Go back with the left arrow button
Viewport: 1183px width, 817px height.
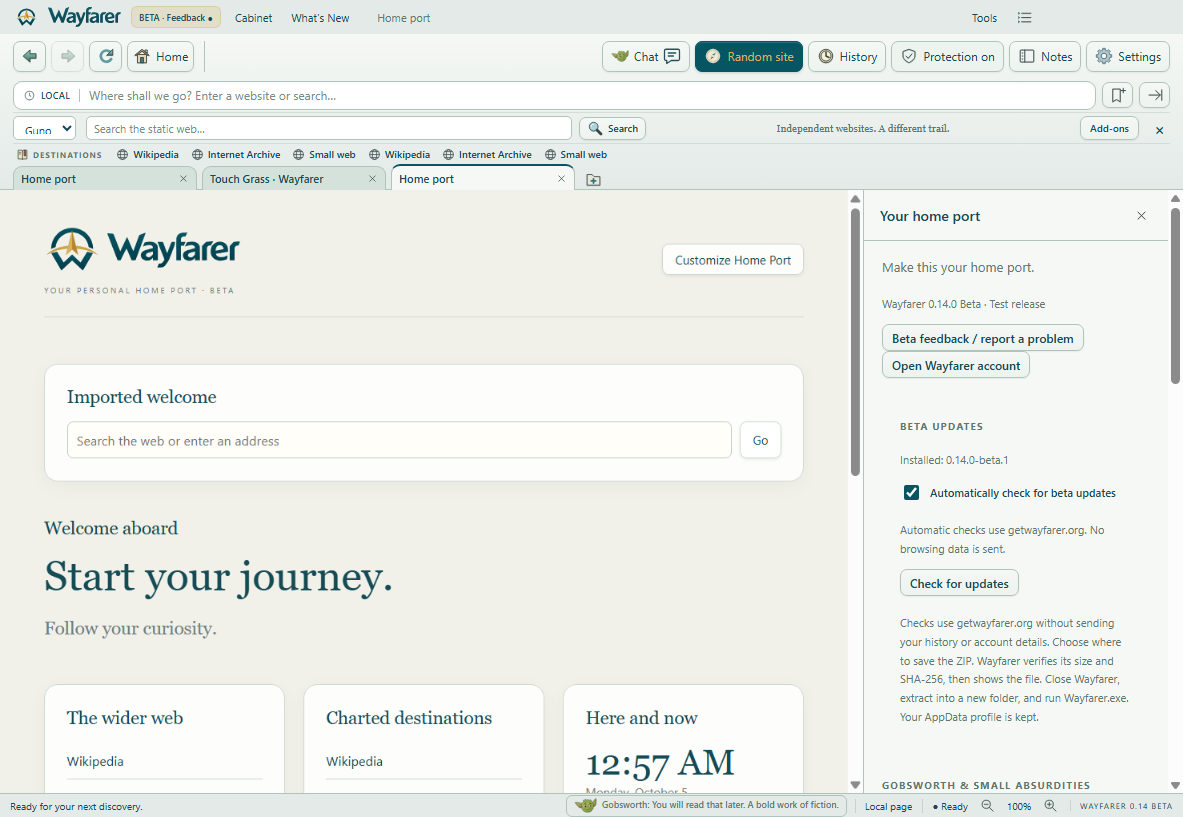(x=29, y=57)
